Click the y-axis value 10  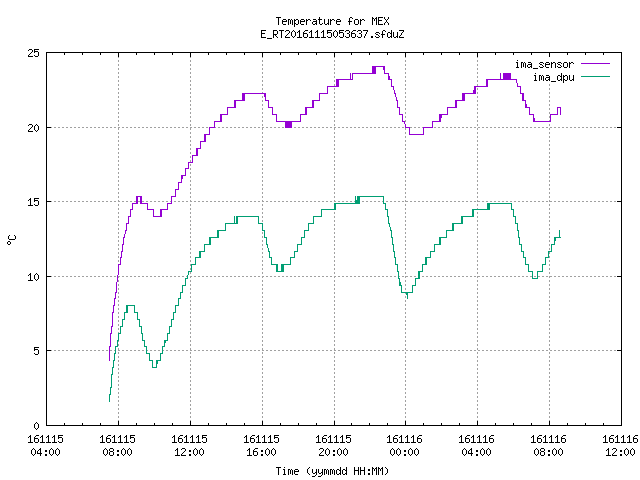tap(33, 277)
